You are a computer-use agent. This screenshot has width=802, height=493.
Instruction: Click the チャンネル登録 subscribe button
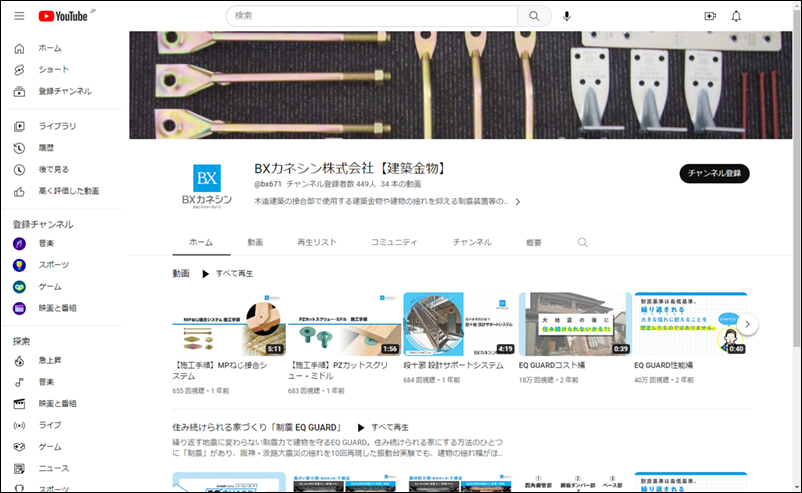tap(714, 173)
